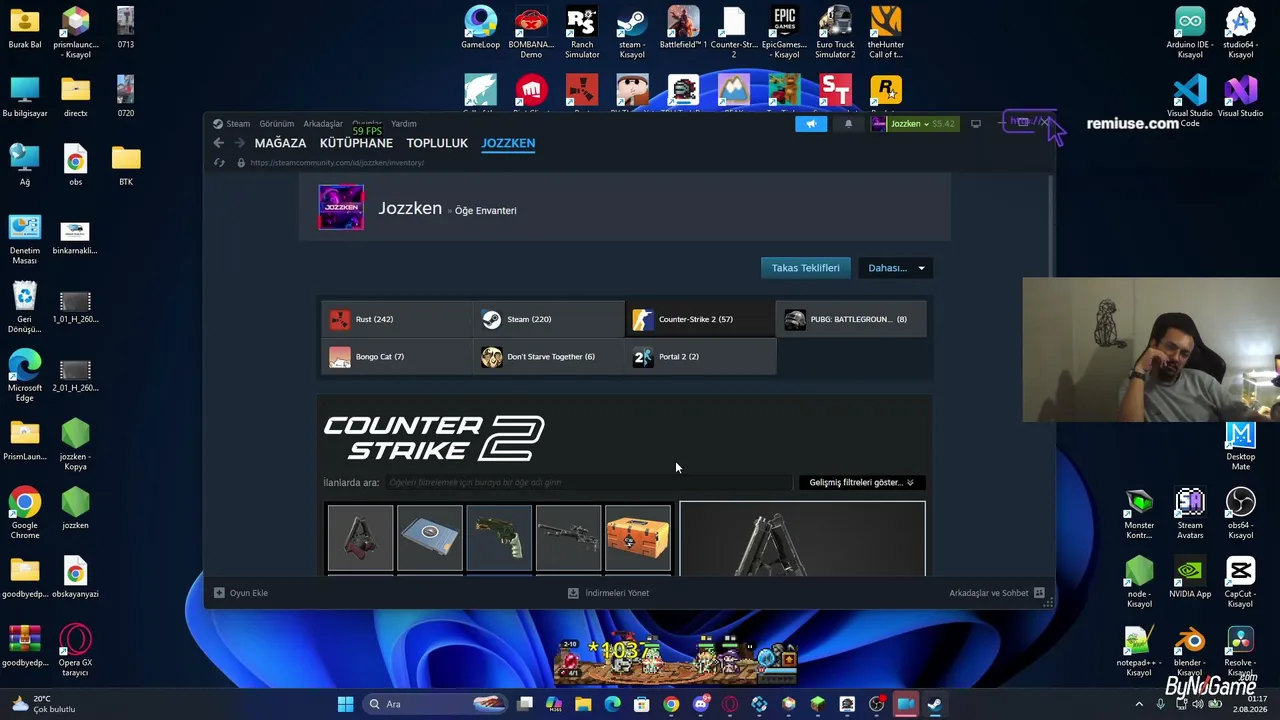Select the Bongo Cat (7) inventory tab
The width and height of the screenshot is (1280, 720).
[x=397, y=357]
